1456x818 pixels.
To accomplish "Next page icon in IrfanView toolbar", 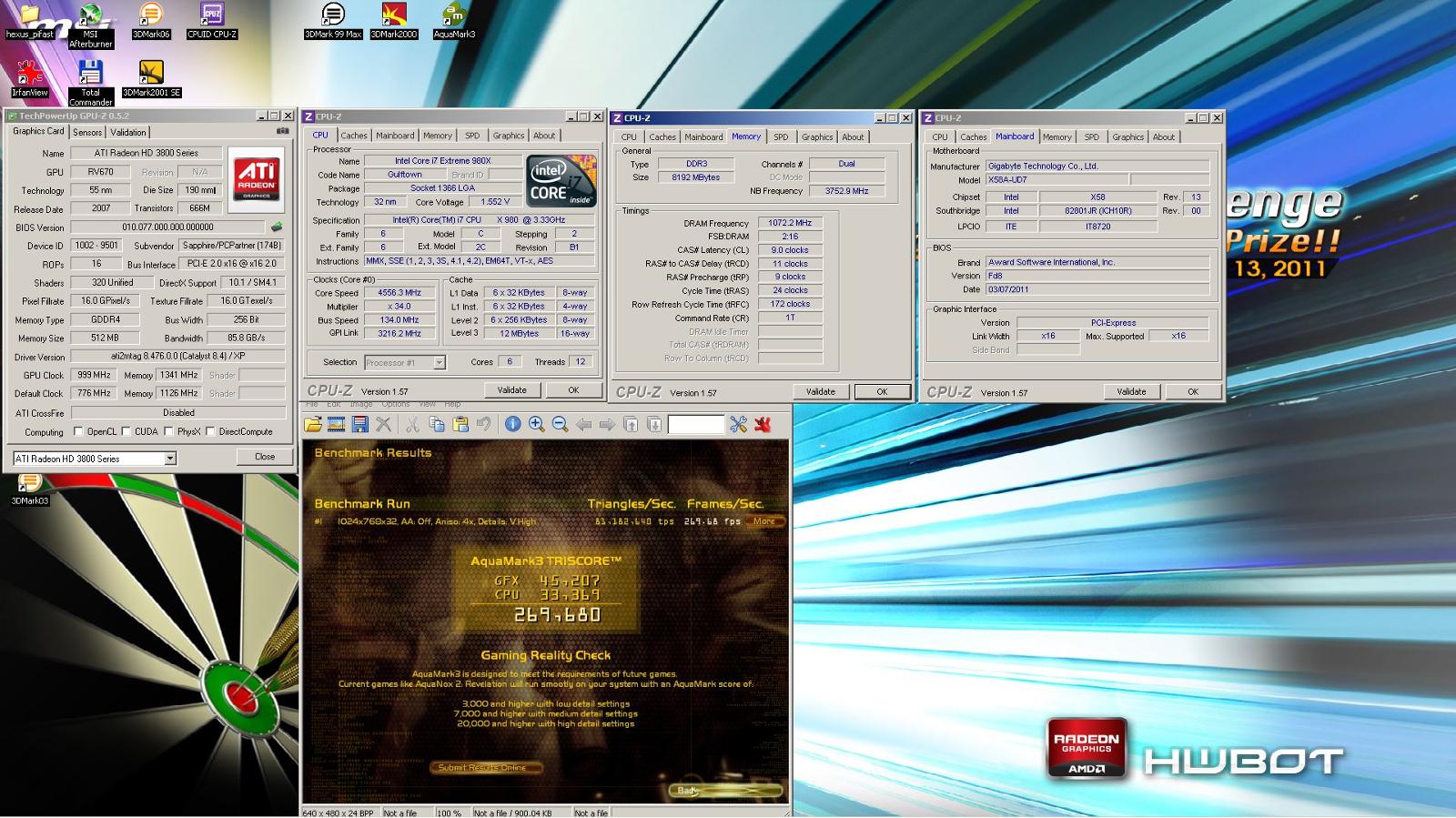I will (x=654, y=424).
